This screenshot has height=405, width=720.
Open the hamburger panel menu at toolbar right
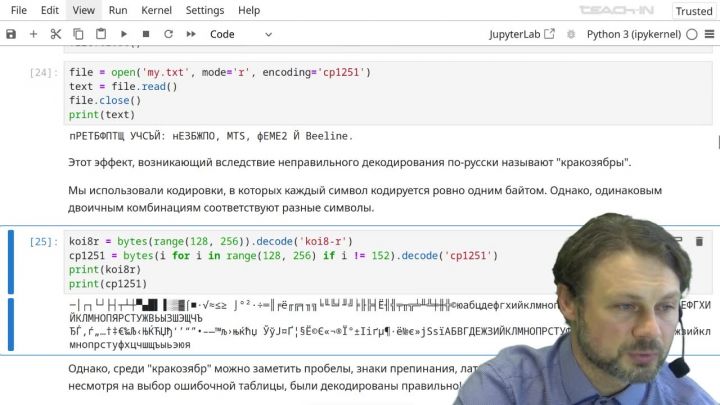(x=708, y=34)
